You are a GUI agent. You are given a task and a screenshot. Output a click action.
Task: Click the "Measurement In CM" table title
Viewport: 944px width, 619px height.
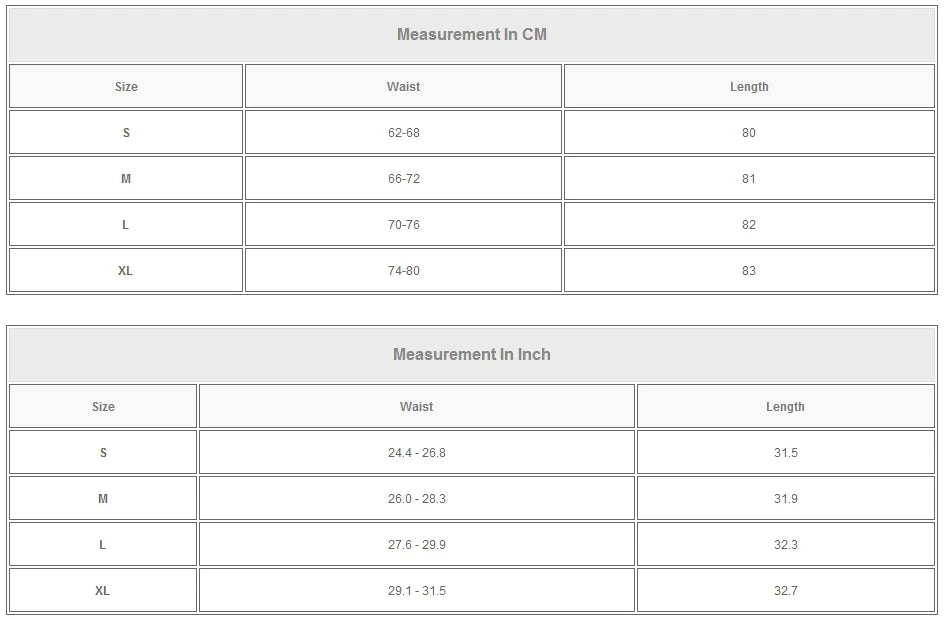tap(472, 35)
